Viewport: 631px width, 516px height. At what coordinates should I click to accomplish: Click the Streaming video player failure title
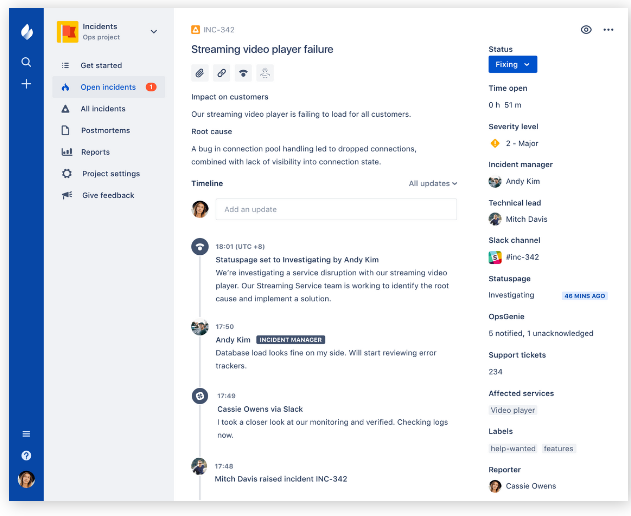262,50
